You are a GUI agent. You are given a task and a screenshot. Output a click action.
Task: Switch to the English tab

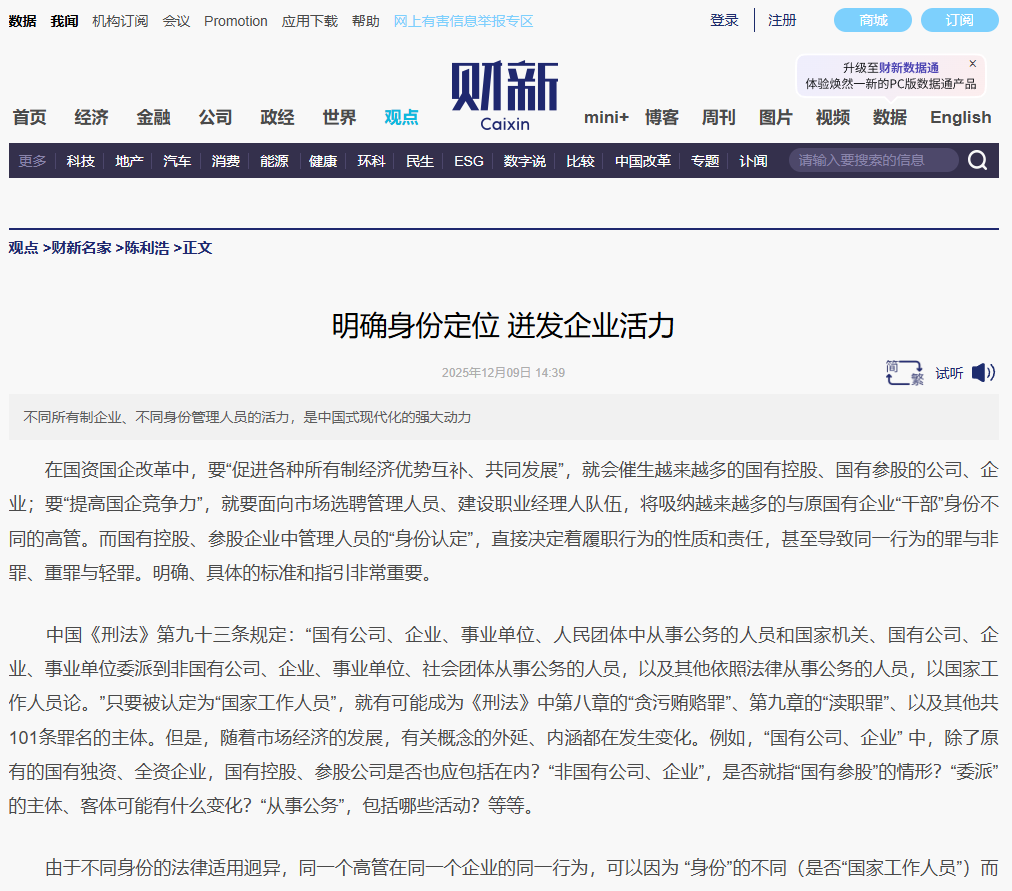click(959, 117)
